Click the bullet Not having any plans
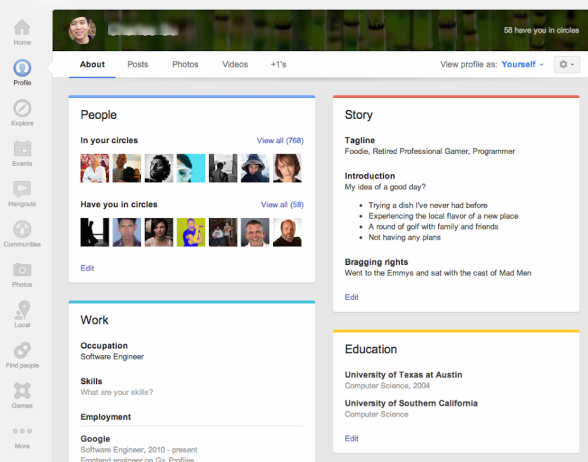Image resolution: width=588 pixels, height=462 pixels. [405, 237]
